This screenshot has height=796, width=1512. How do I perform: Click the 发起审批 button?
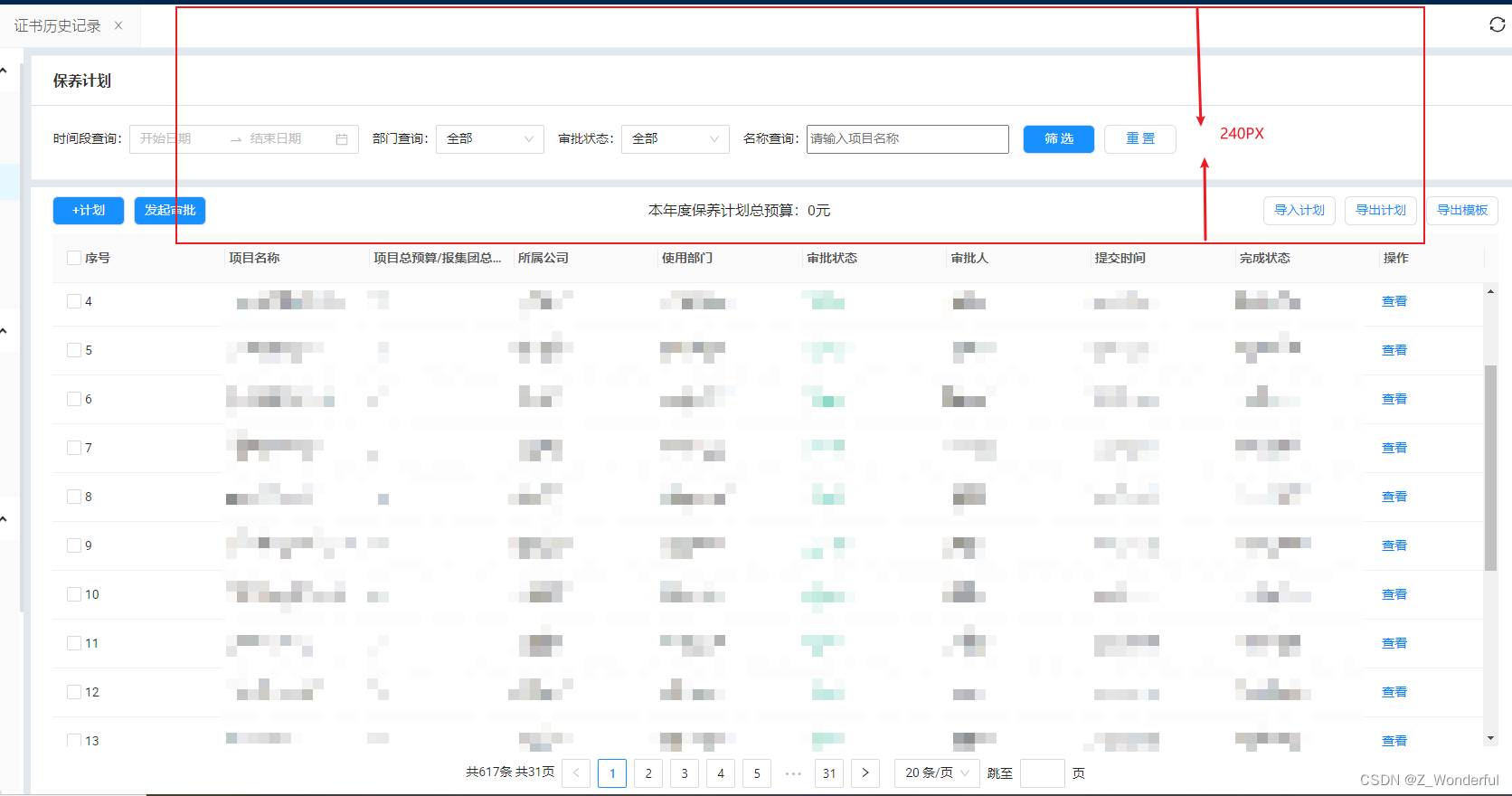[x=170, y=210]
